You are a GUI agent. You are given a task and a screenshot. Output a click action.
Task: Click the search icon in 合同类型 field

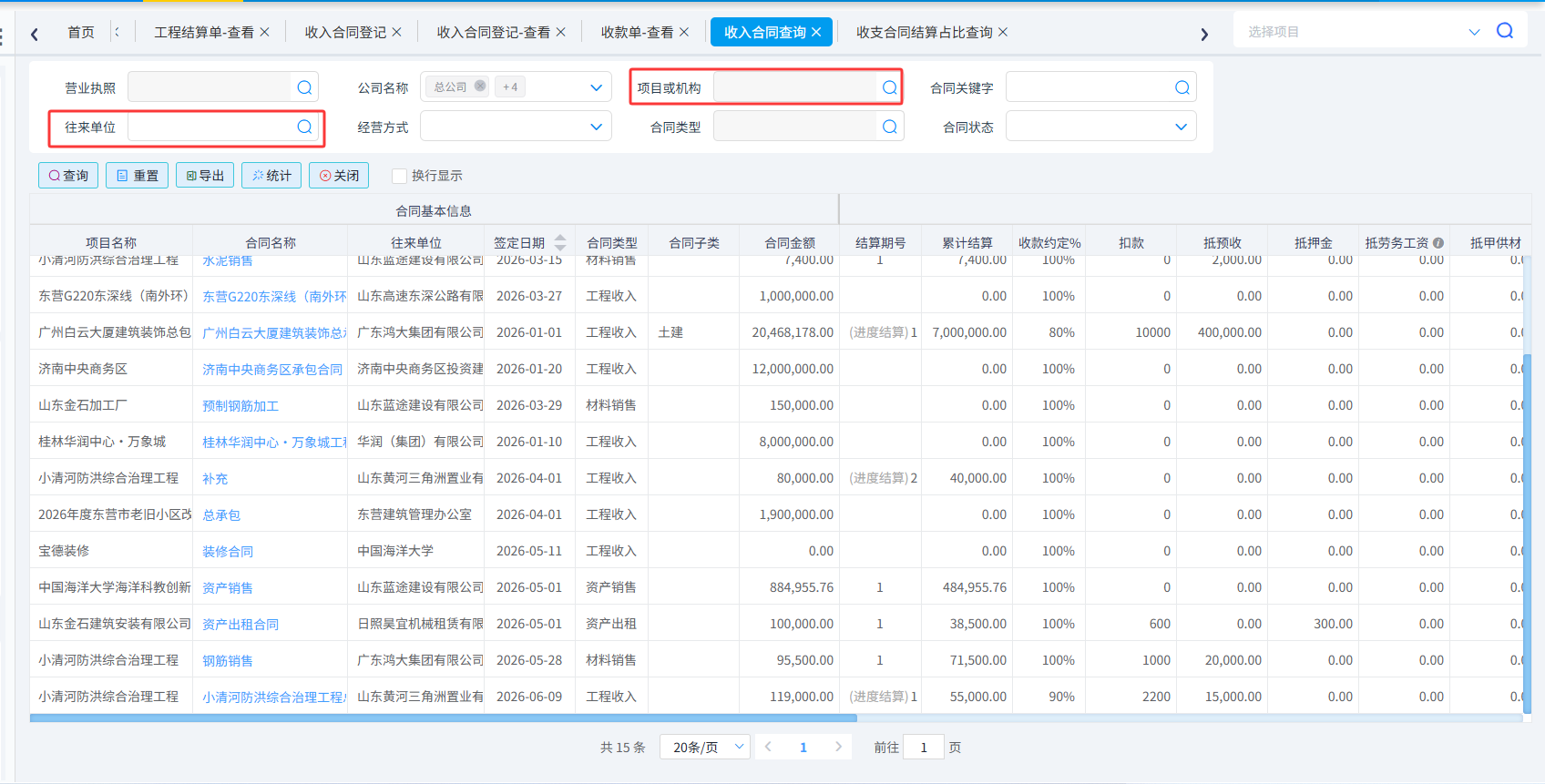[889, 127]
